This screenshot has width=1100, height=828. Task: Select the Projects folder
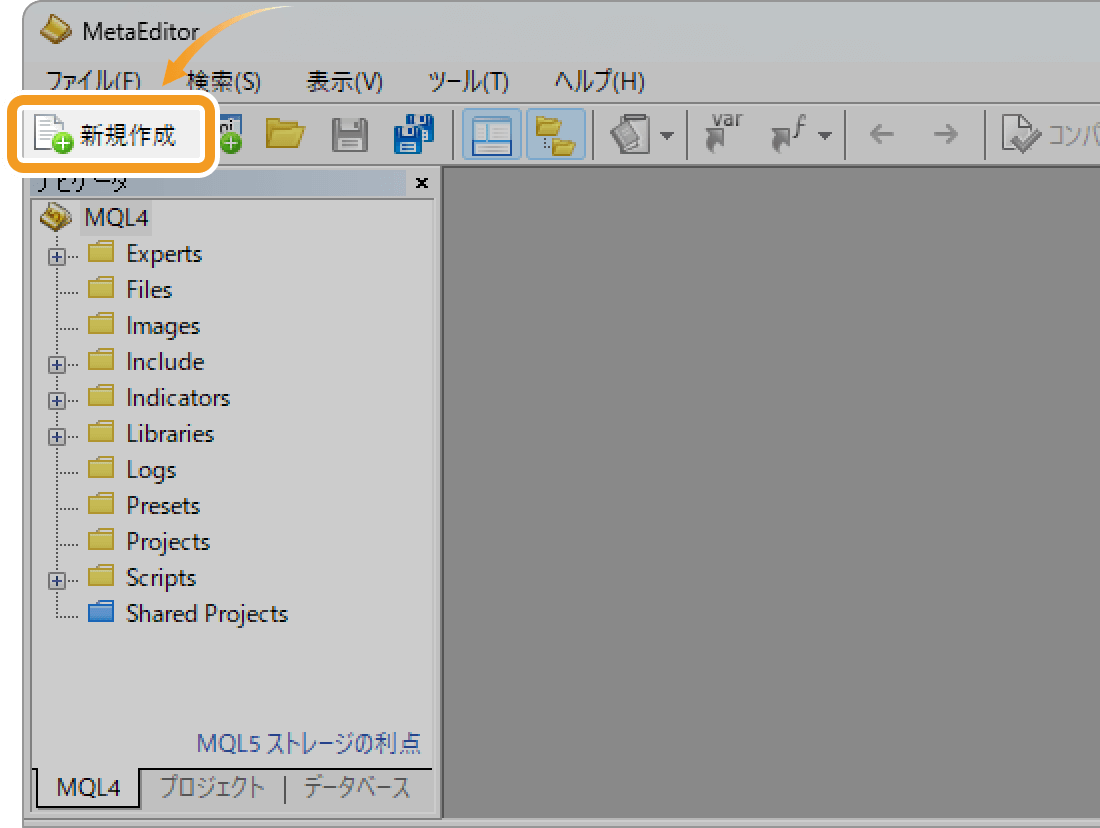(x=168, y=542)
